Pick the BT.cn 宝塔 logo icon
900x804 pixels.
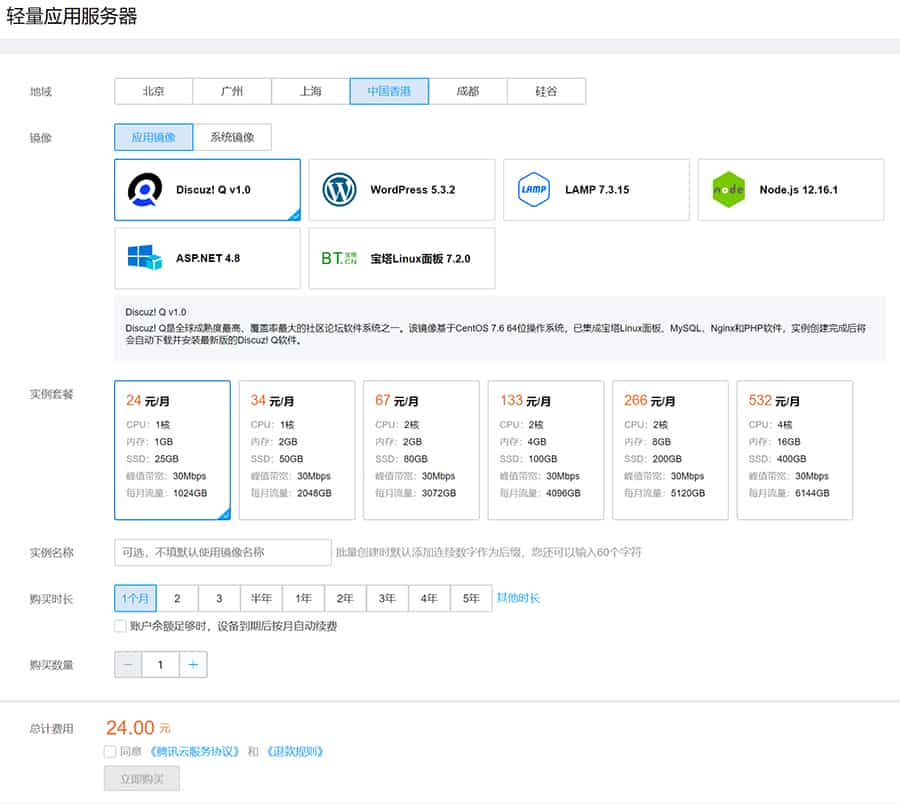click(339, 258)
